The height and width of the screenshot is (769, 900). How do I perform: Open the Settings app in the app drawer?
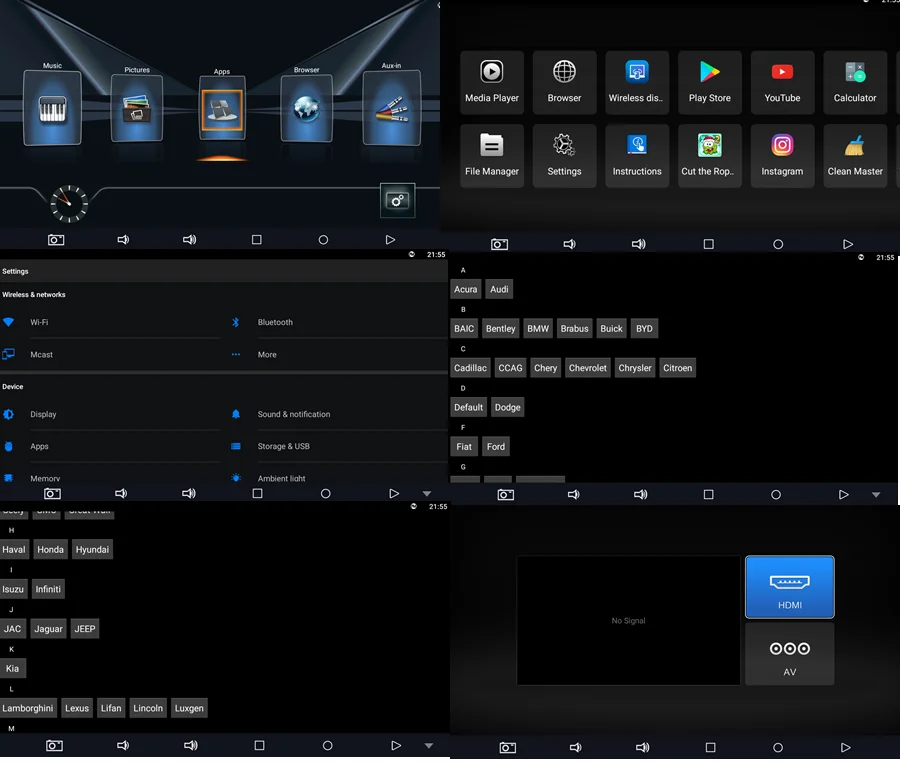(564, 156)
